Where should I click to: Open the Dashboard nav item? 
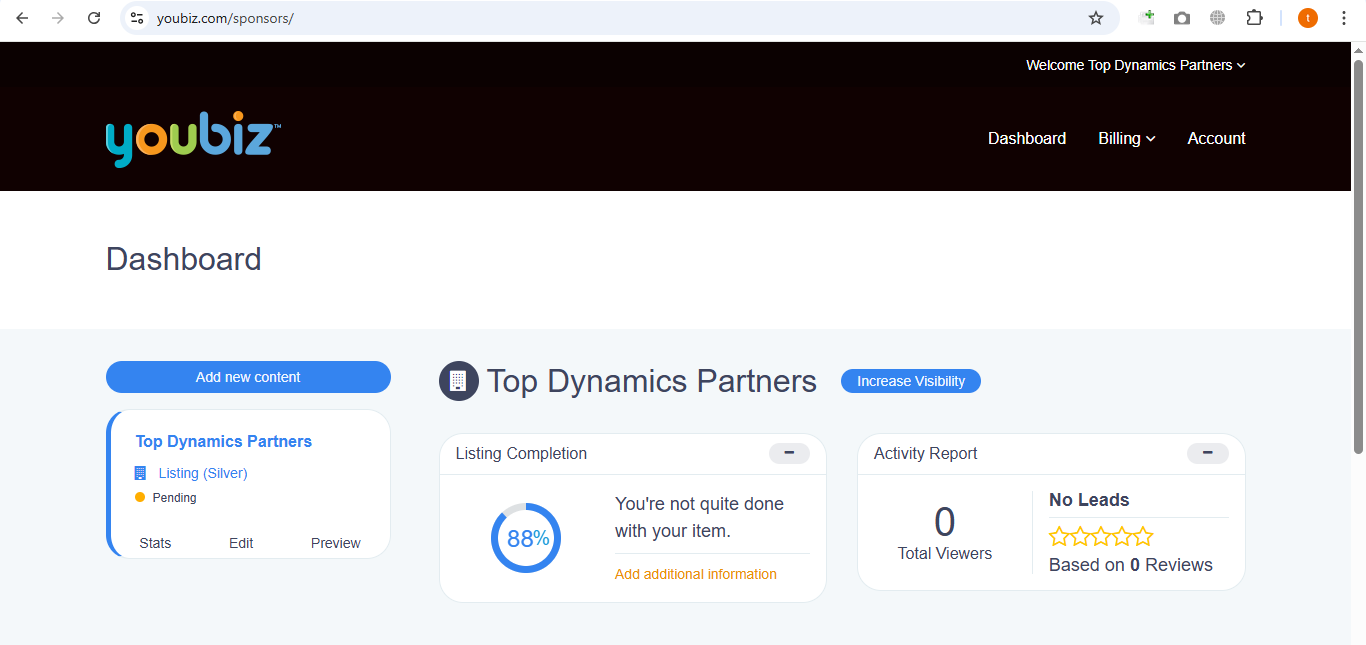point(1027,138)
